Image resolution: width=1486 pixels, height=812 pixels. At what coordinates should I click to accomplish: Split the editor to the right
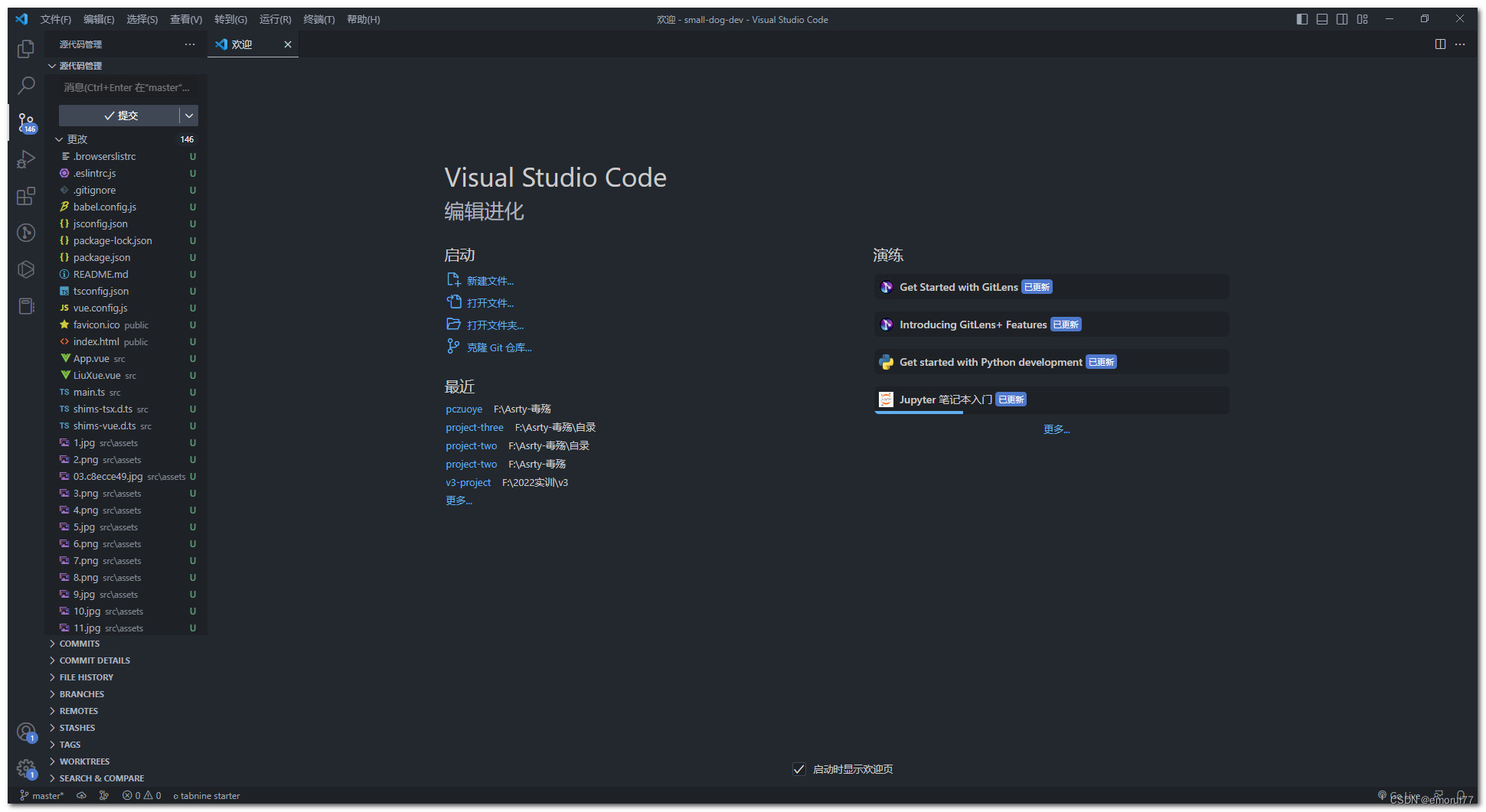[1440, 44]
